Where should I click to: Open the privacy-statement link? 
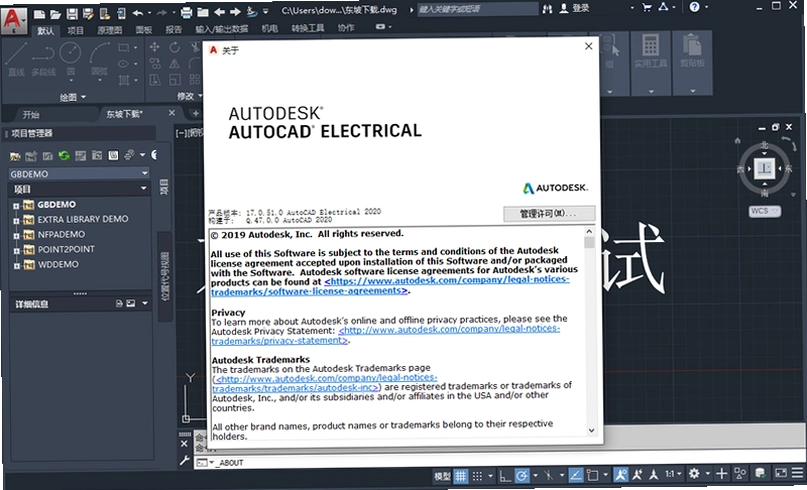pos(385,335)
